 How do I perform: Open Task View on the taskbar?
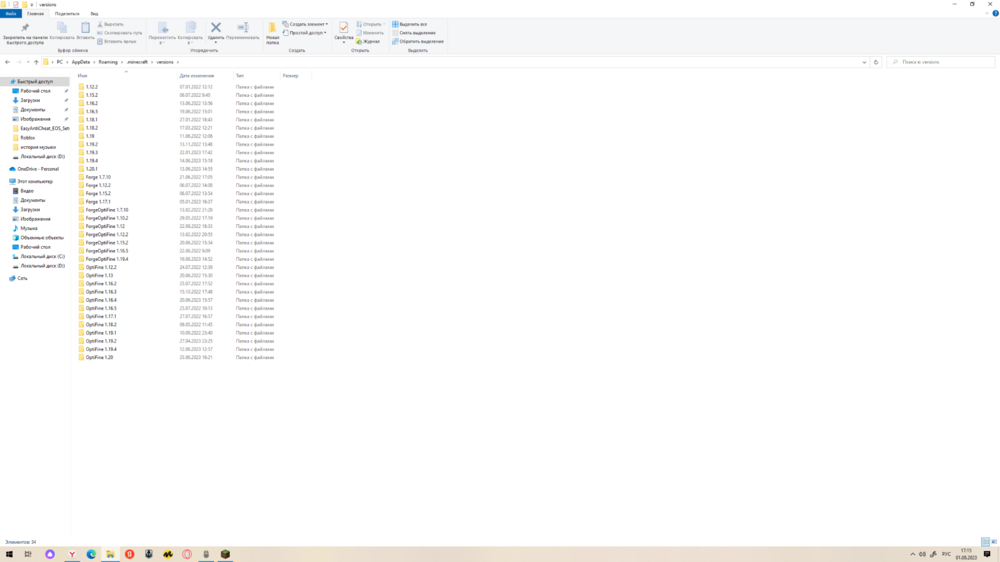[28, 554]
